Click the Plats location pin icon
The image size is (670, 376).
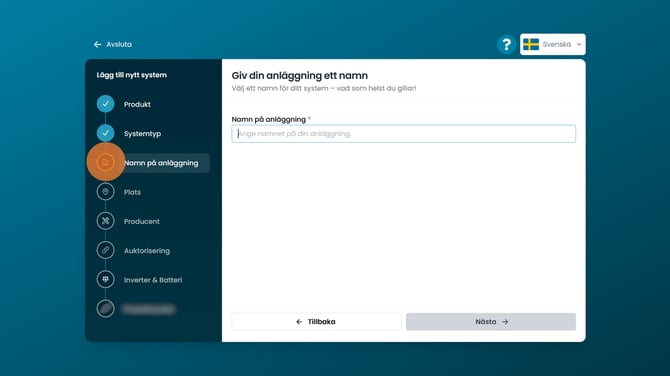point(106,192)
